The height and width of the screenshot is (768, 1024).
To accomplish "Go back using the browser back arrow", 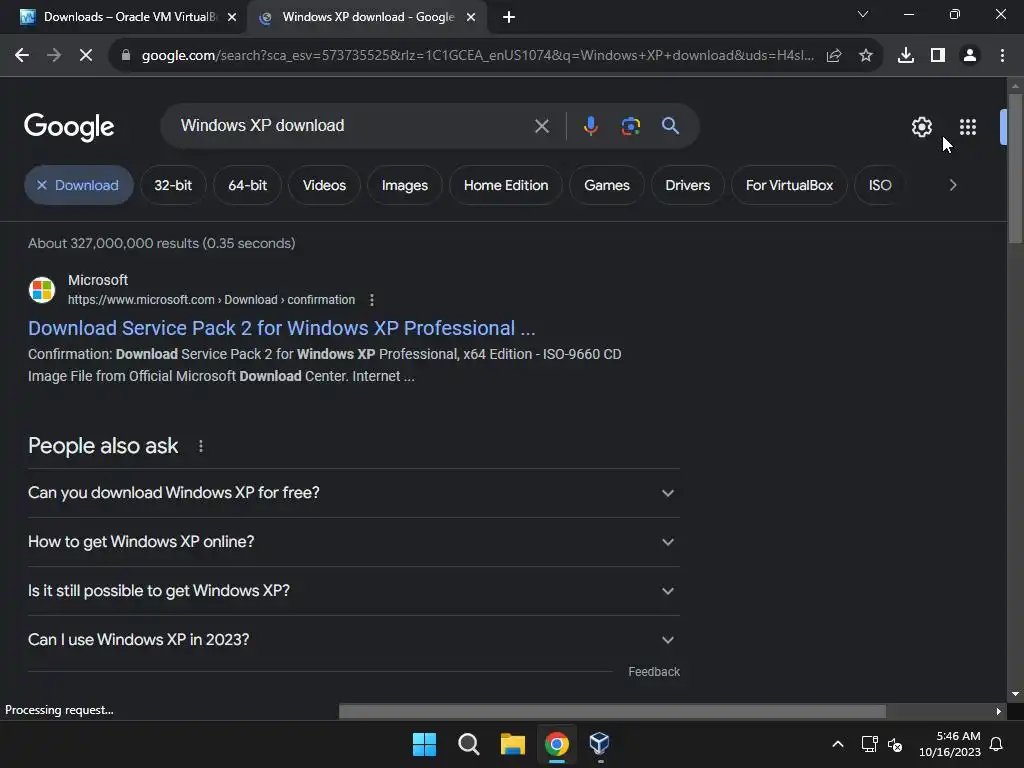I will click(22, 56).
